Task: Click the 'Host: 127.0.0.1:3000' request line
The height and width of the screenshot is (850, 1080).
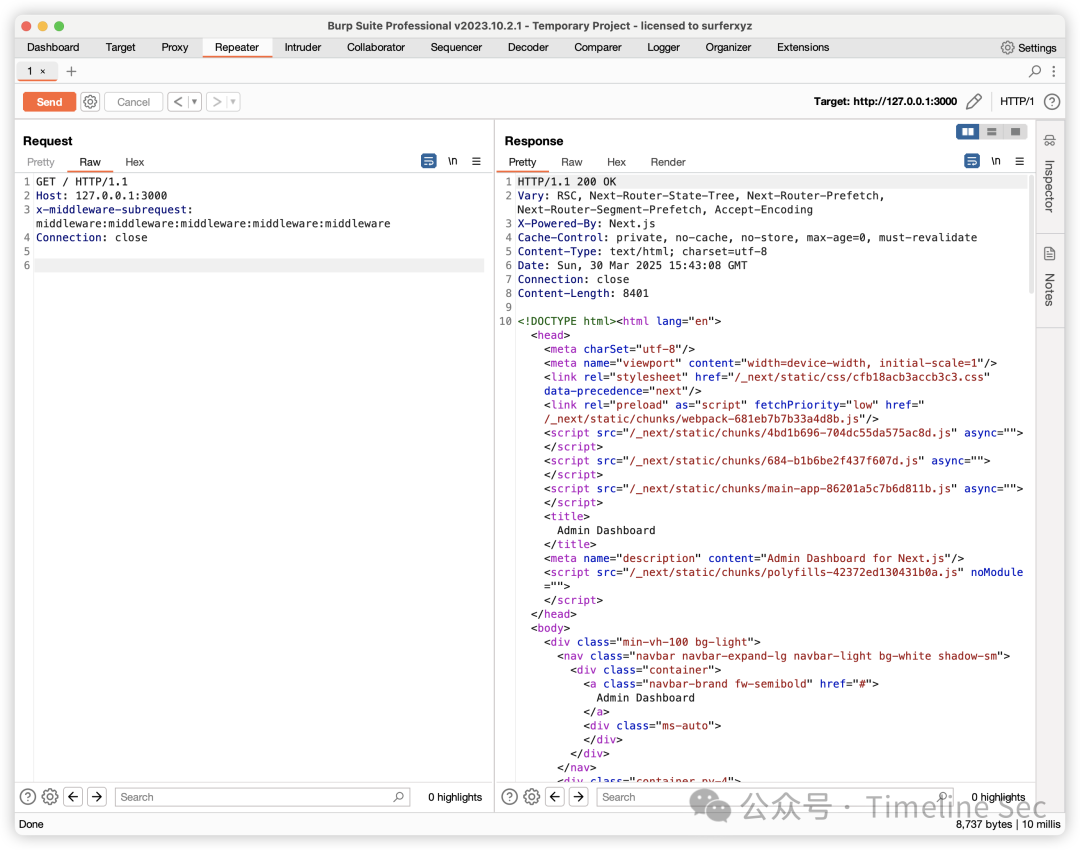Action: coord(101,196)
